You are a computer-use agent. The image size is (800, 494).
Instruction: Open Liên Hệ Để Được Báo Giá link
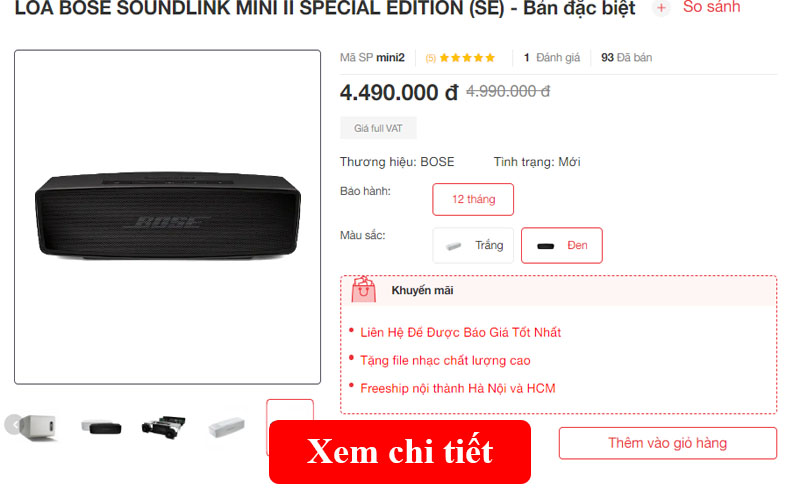(x=460, y=333)
